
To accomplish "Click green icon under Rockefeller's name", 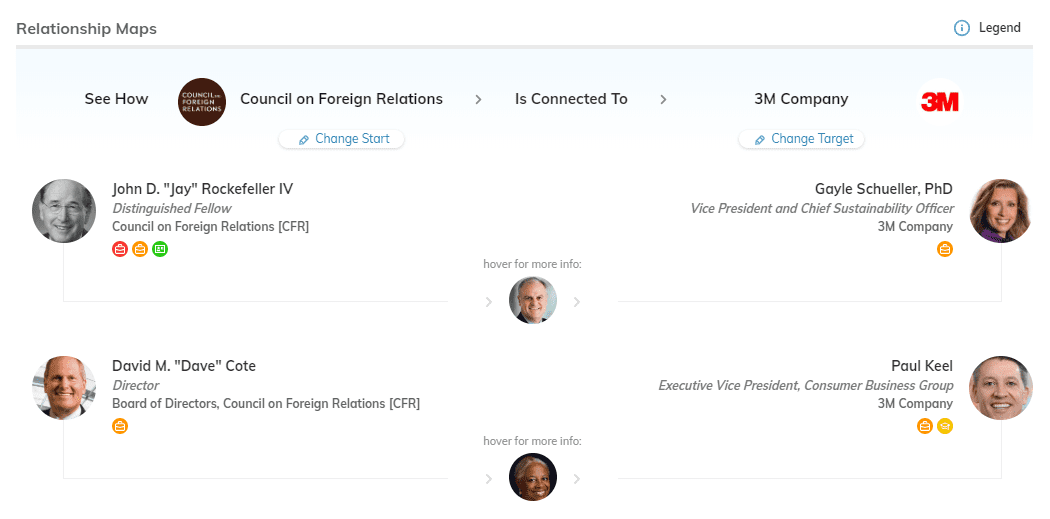I will [160, 249].
